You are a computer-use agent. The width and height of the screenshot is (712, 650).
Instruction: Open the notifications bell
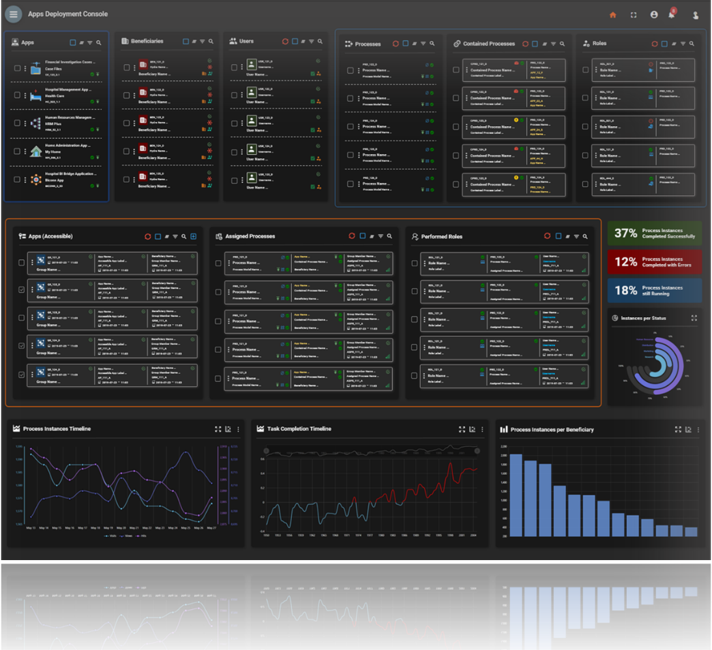pos(672,15)
